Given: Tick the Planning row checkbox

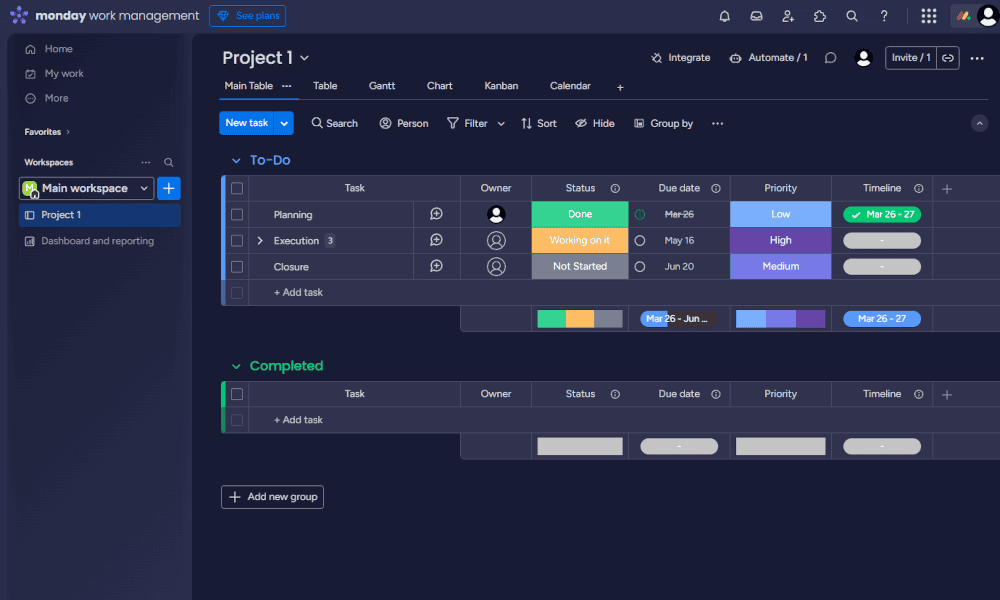Looking at the screenshot, I should tap(237, 214).
